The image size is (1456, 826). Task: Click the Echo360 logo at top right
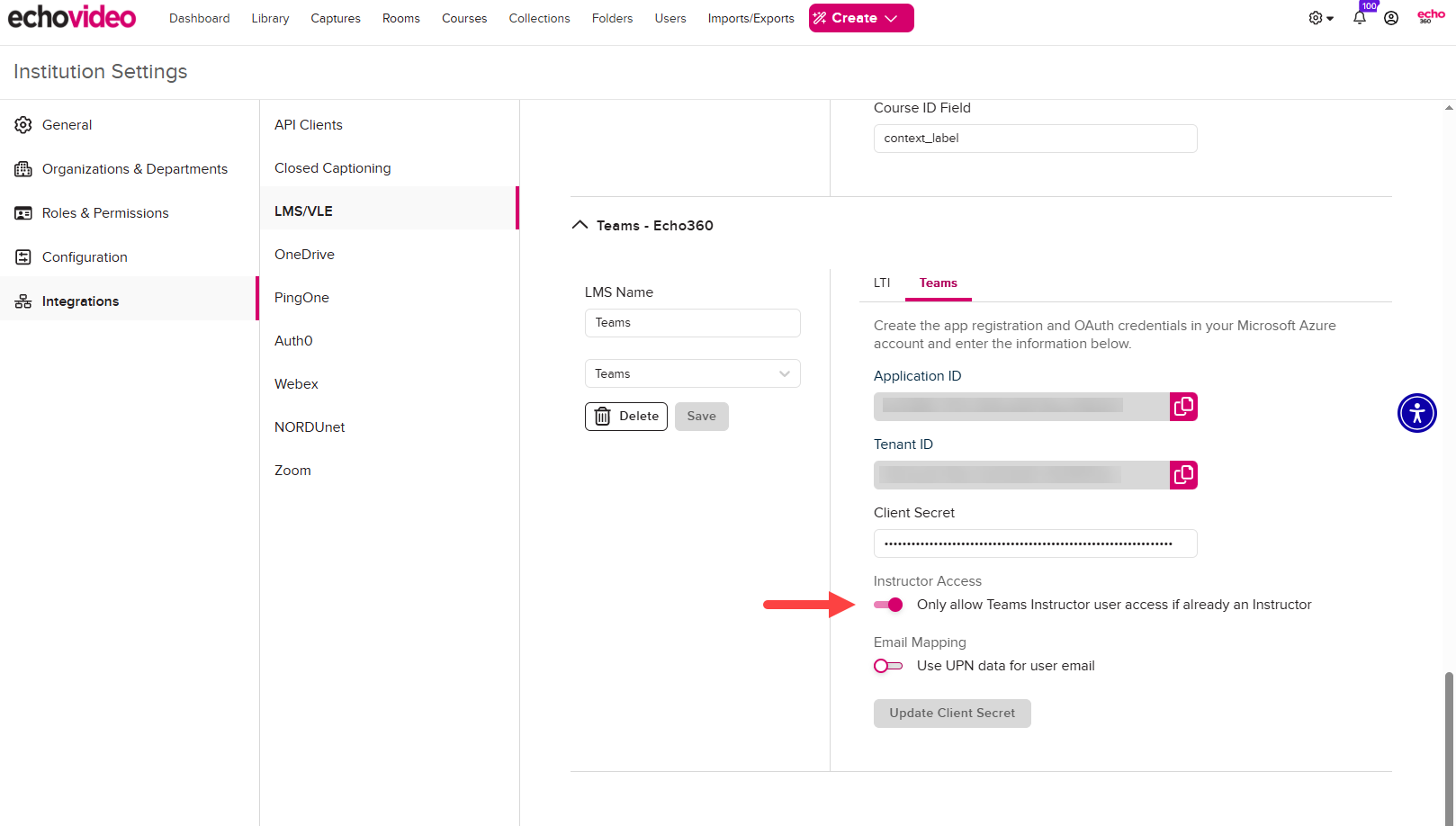coord(1431,16)
